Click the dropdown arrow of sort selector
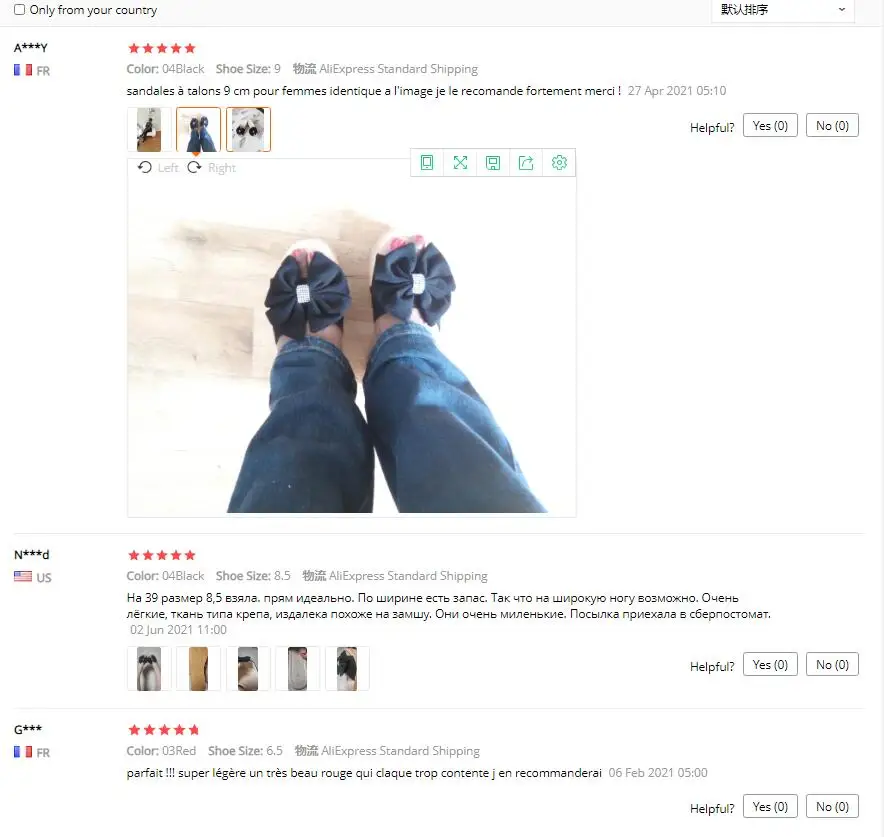 click(842, 10)
